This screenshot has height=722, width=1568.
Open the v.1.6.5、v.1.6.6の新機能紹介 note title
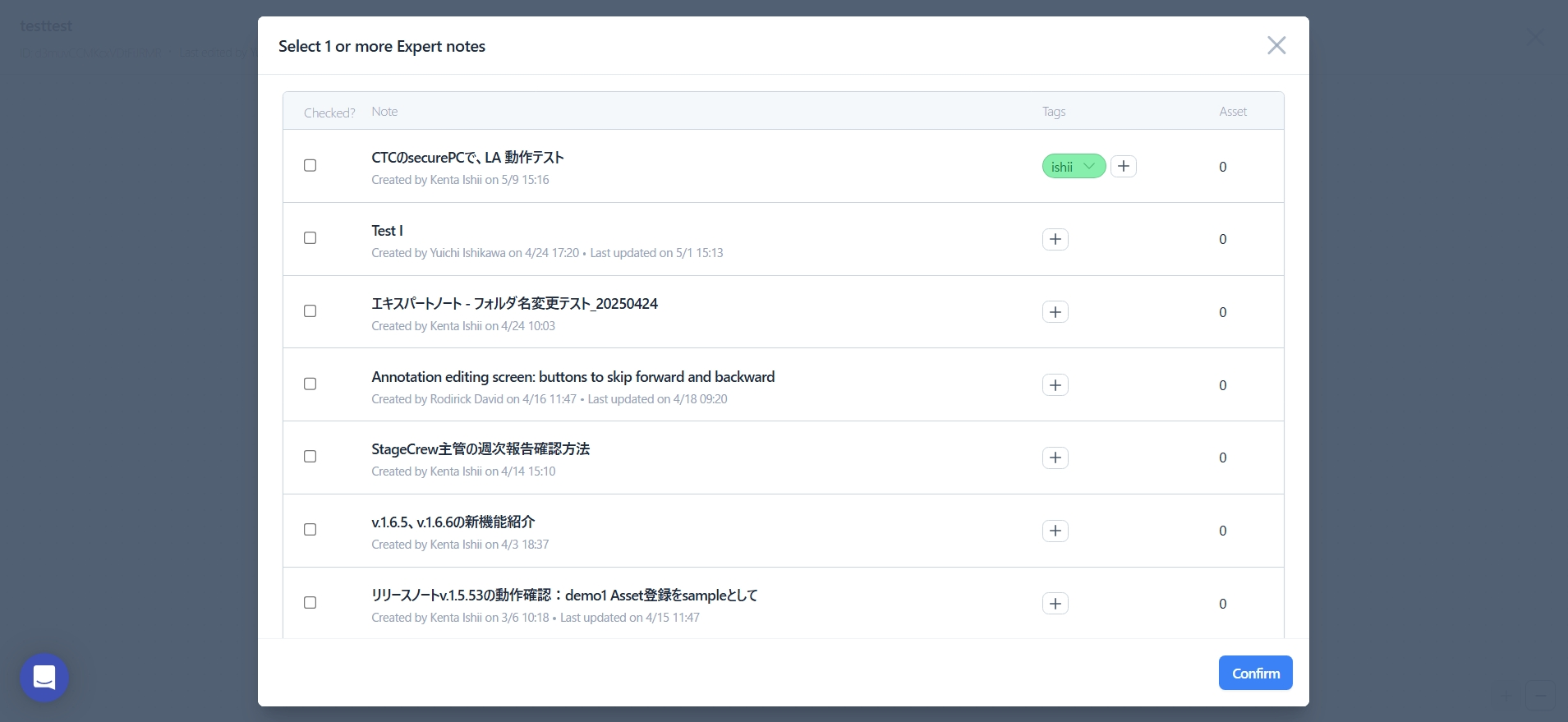453,522
